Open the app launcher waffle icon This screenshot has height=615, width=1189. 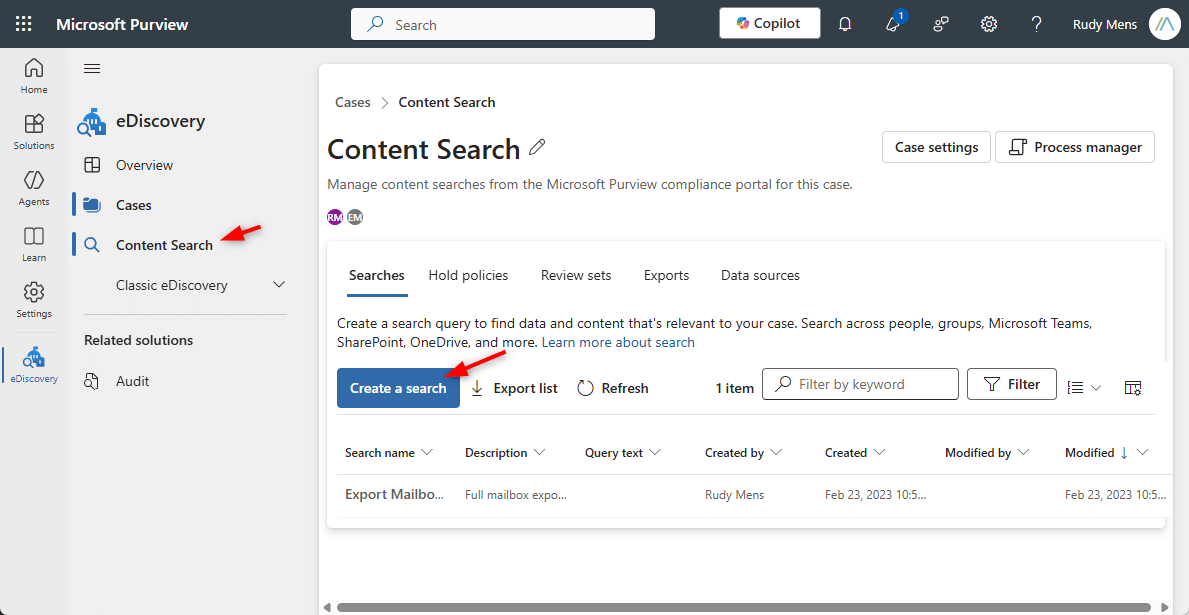point(24,24)
